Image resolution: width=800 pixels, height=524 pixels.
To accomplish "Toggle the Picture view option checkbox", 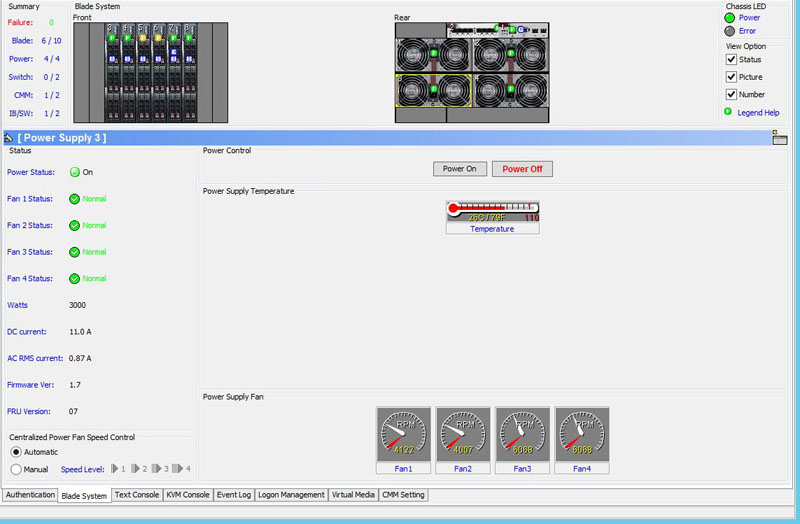I will point(731,77).
